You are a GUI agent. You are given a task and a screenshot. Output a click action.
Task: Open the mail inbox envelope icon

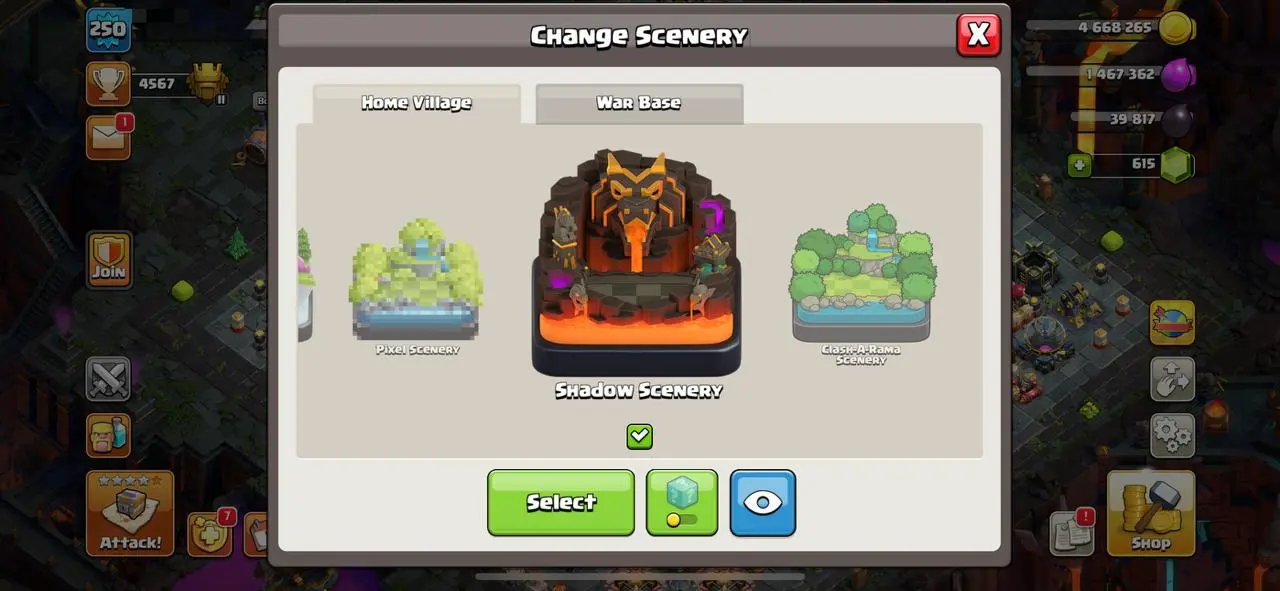[108, 137]
